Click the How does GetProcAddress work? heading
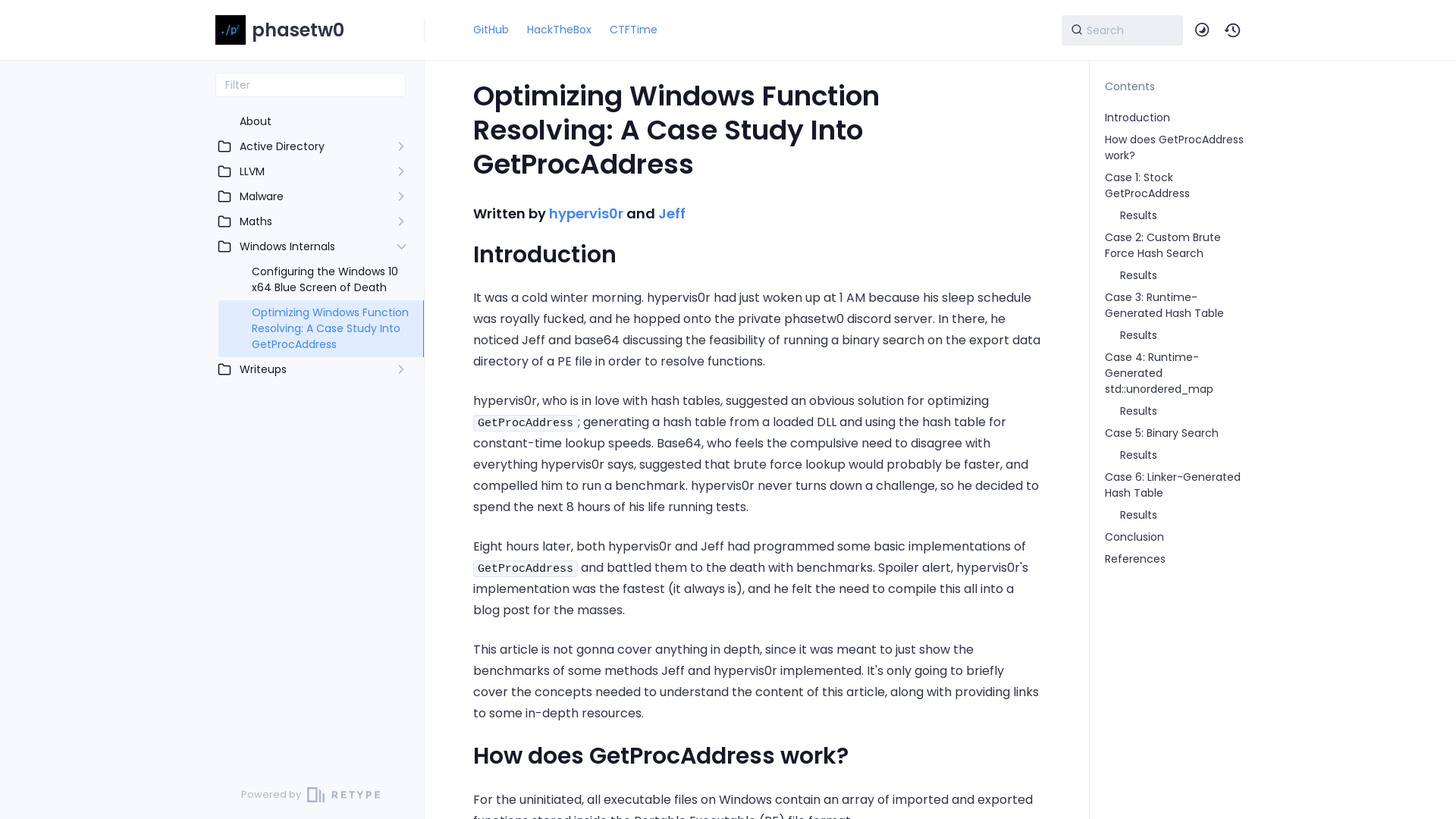 (661, 756)
